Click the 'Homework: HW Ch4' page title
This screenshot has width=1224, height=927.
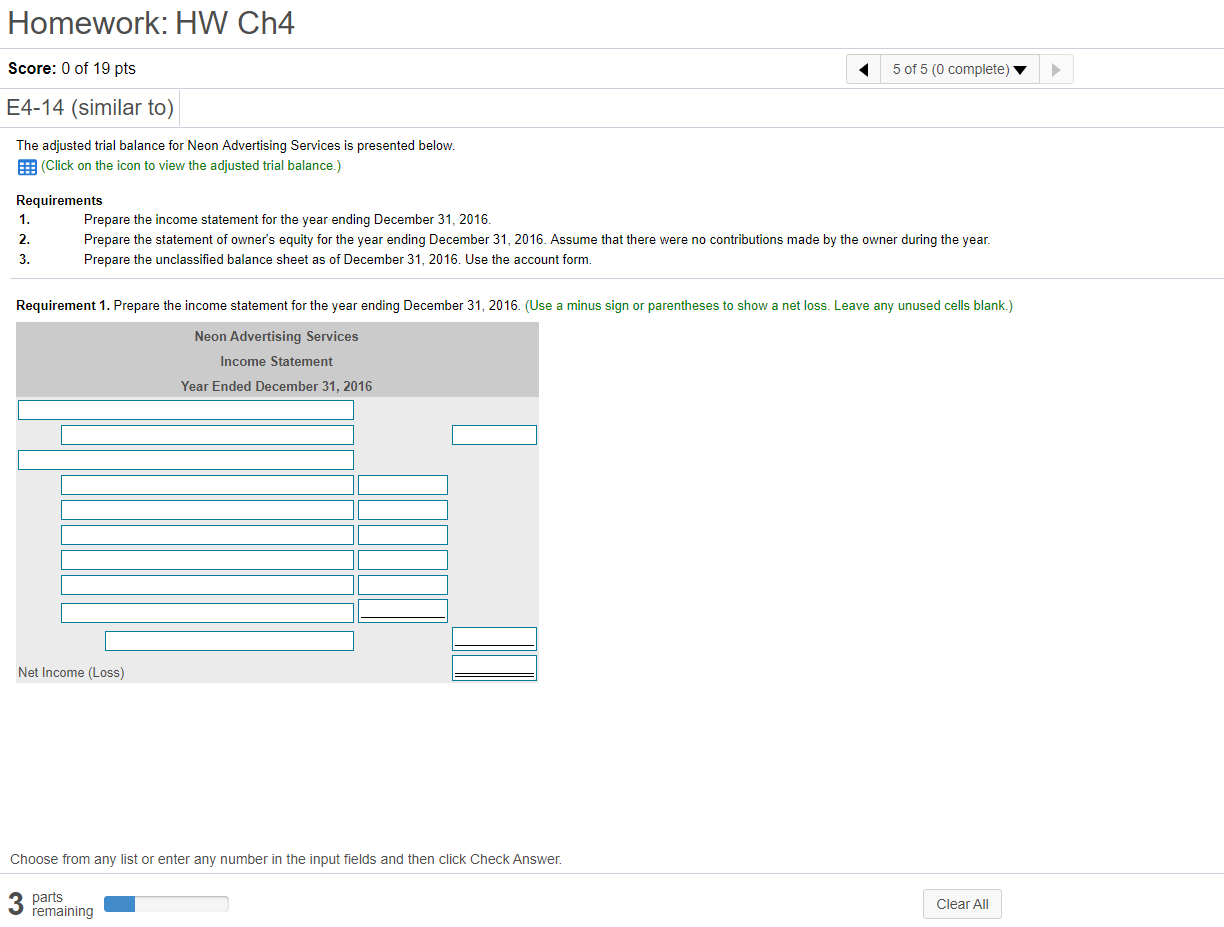pos(151,22)
